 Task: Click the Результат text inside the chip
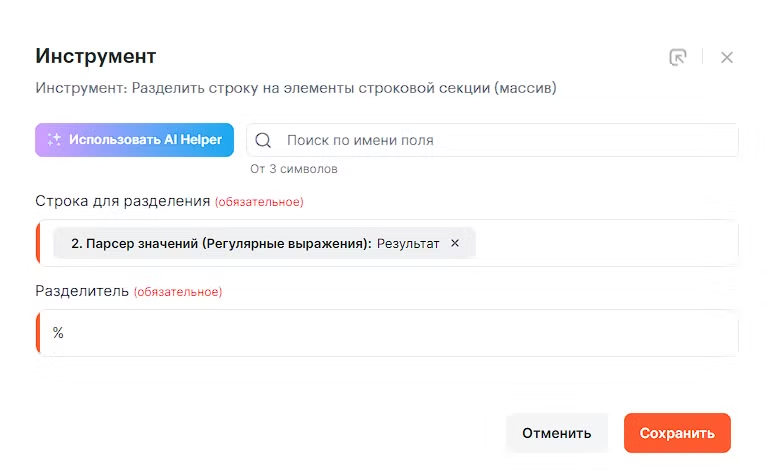coord(408,243)
